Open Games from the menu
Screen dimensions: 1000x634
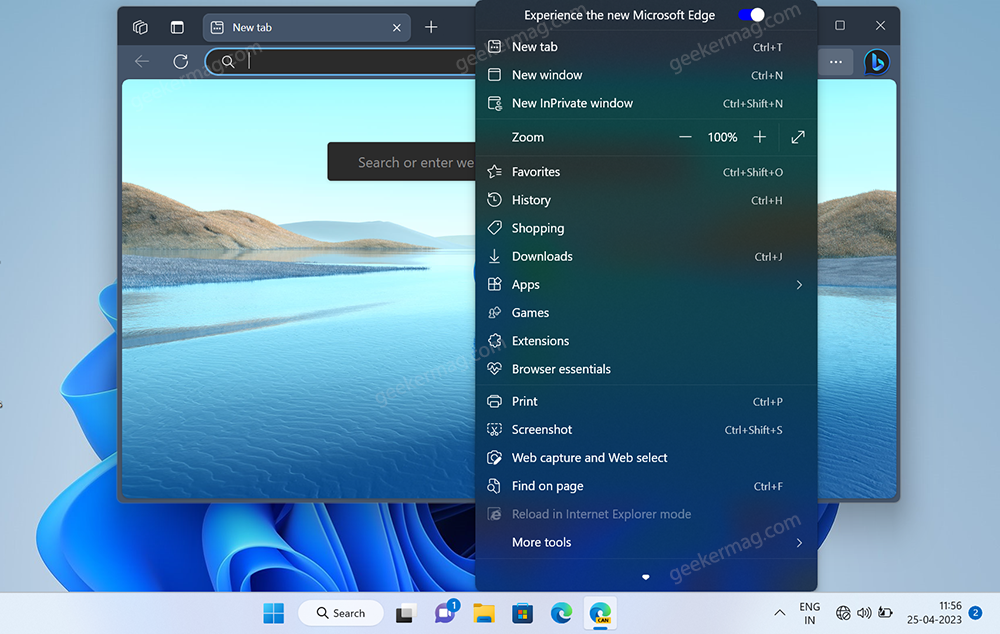pos(646,313)
